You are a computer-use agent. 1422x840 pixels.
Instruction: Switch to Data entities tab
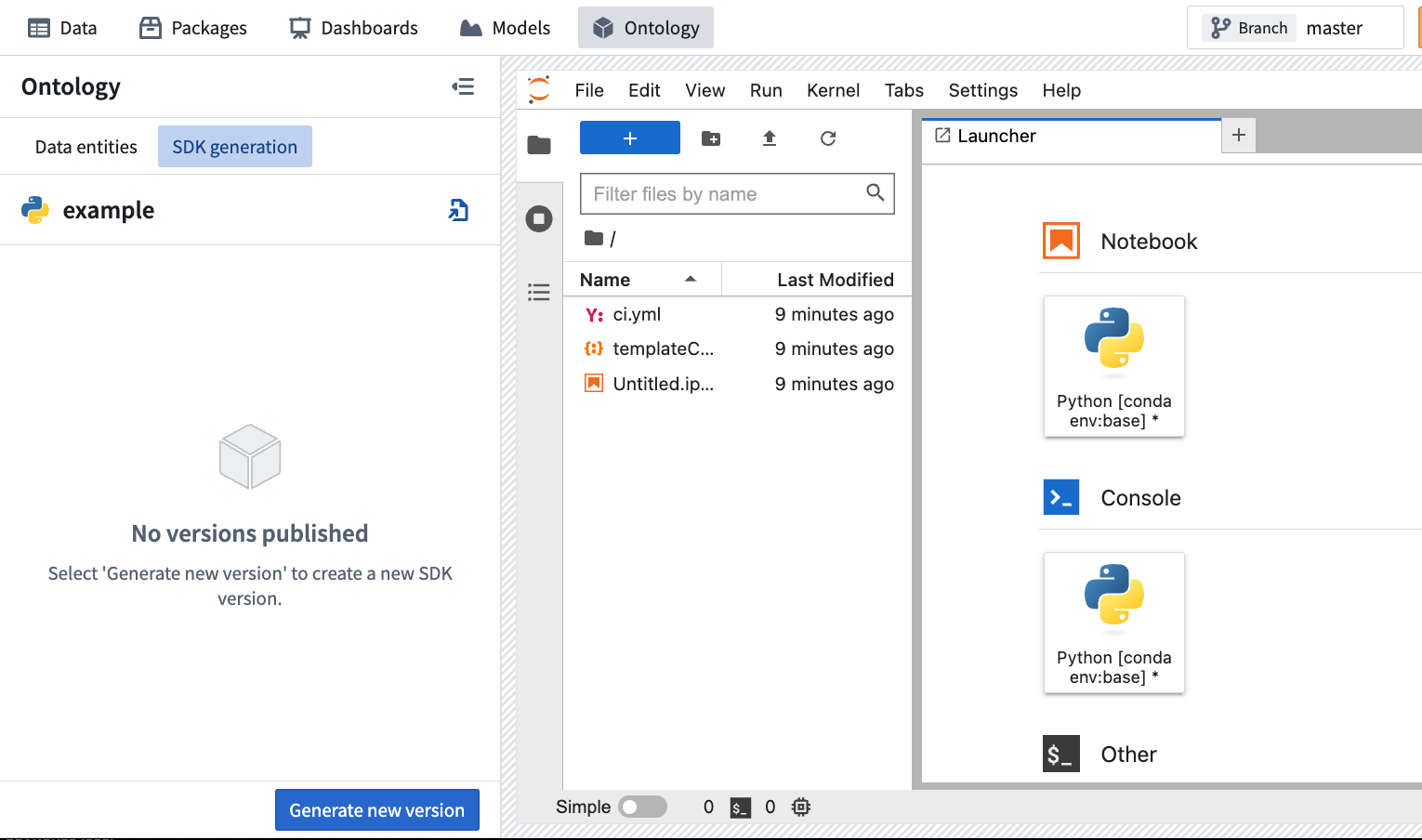point(86,147)
